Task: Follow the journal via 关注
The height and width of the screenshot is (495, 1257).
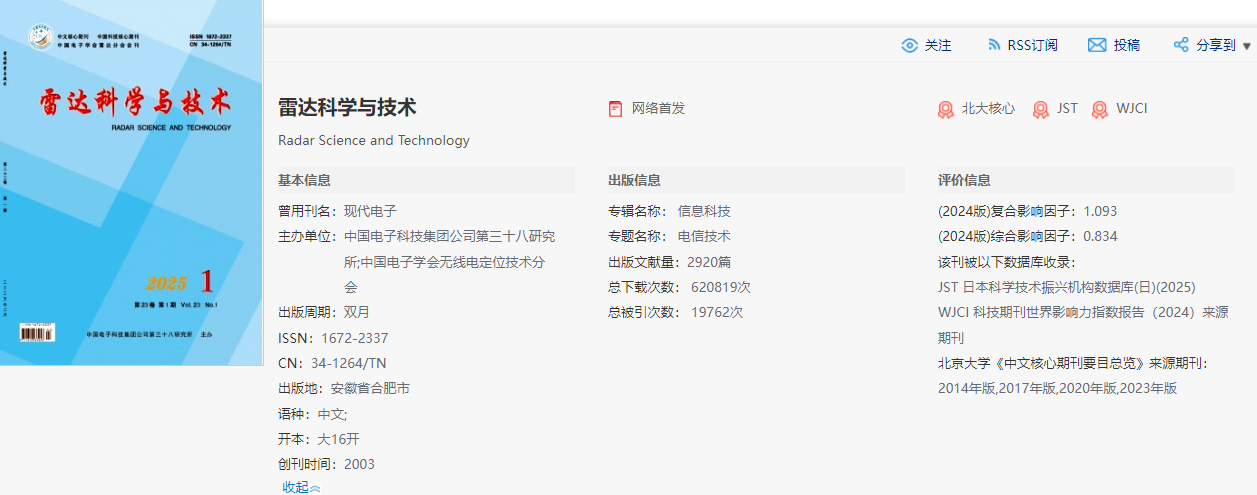Action: click(938, 45)
